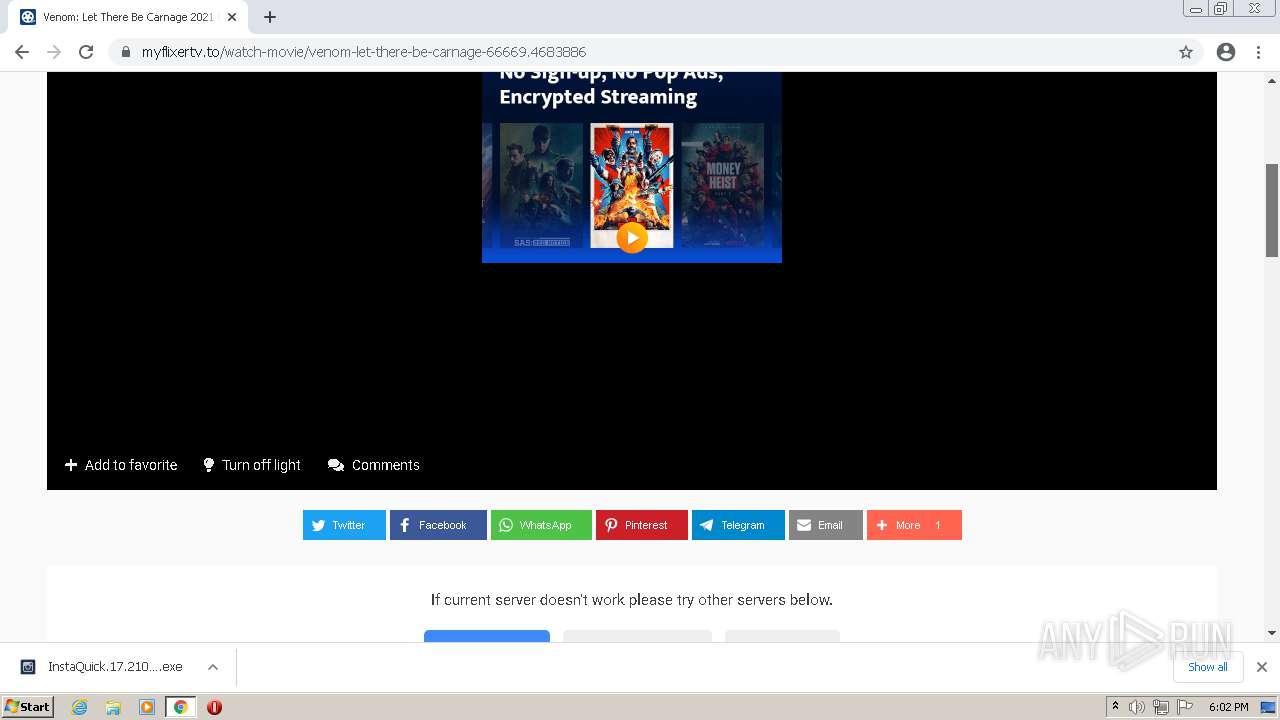The image size is (1280, 720).
Task: Click the Money Heist poster thumbnail
Action: click(x=722, y=185)
